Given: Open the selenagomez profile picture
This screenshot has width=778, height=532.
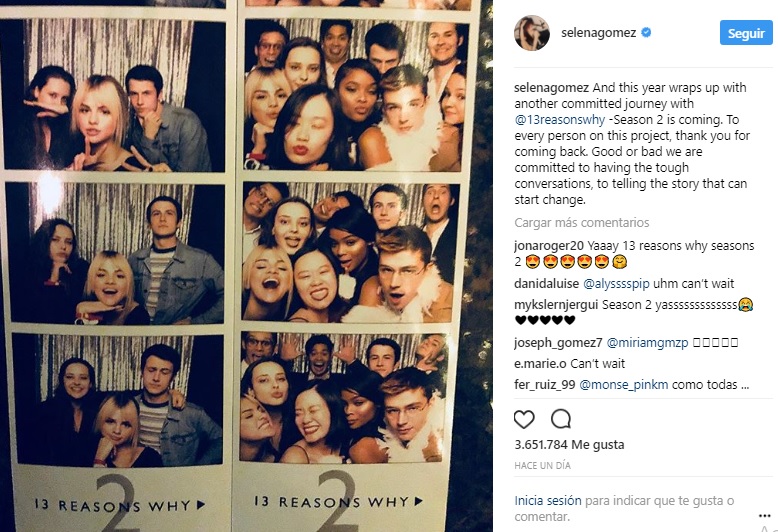Looking at the screenshot, I should [532, 33].
